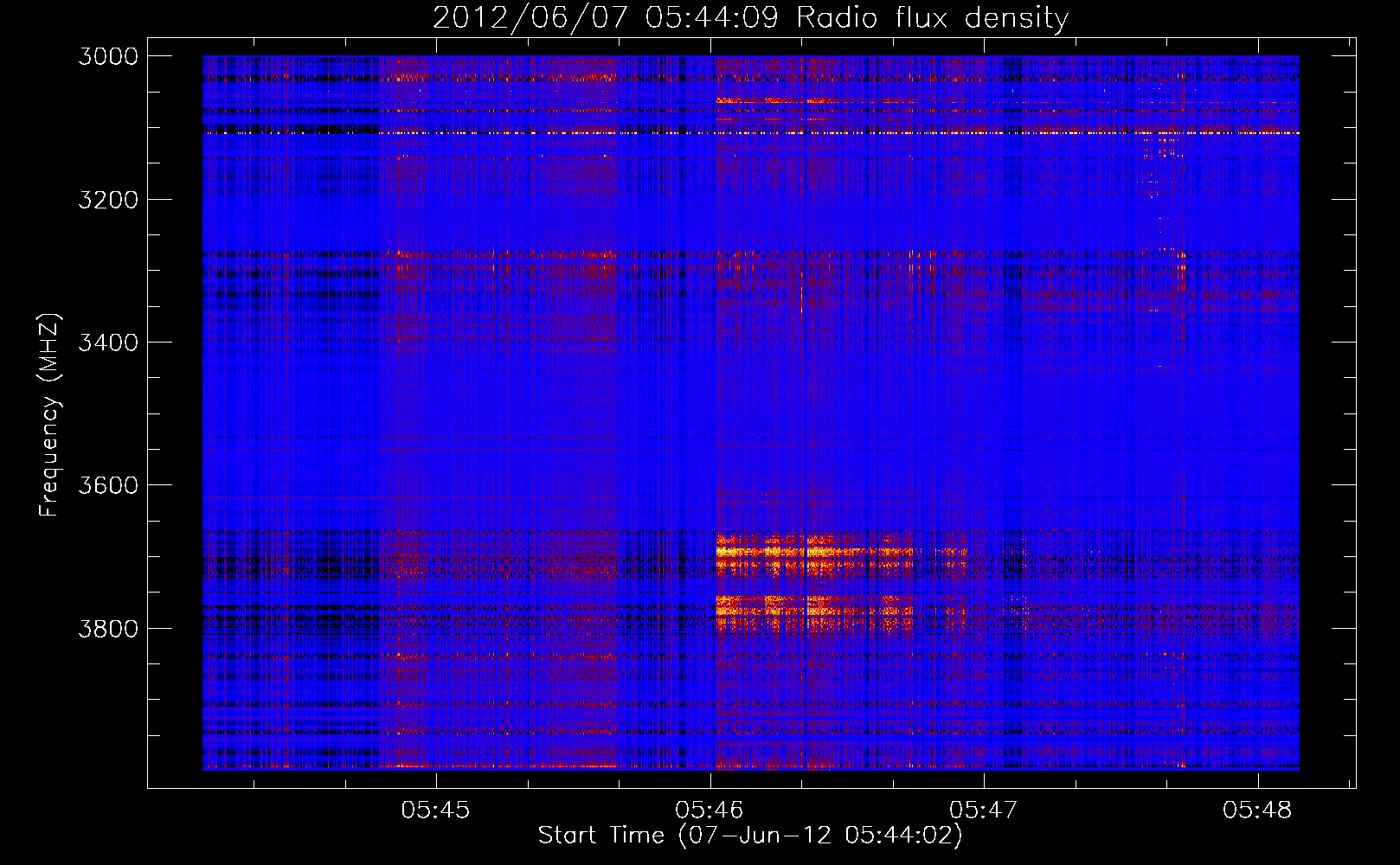
Task: Click the 05:46 time tick label
Action: coord(710,811)
